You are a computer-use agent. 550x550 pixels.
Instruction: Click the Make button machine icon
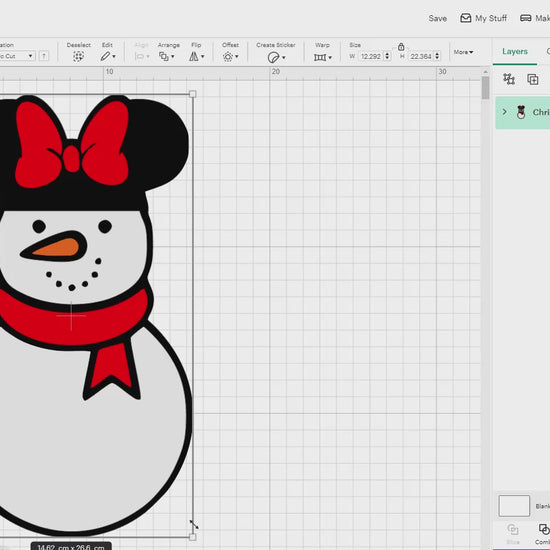(x=525, y=18)
